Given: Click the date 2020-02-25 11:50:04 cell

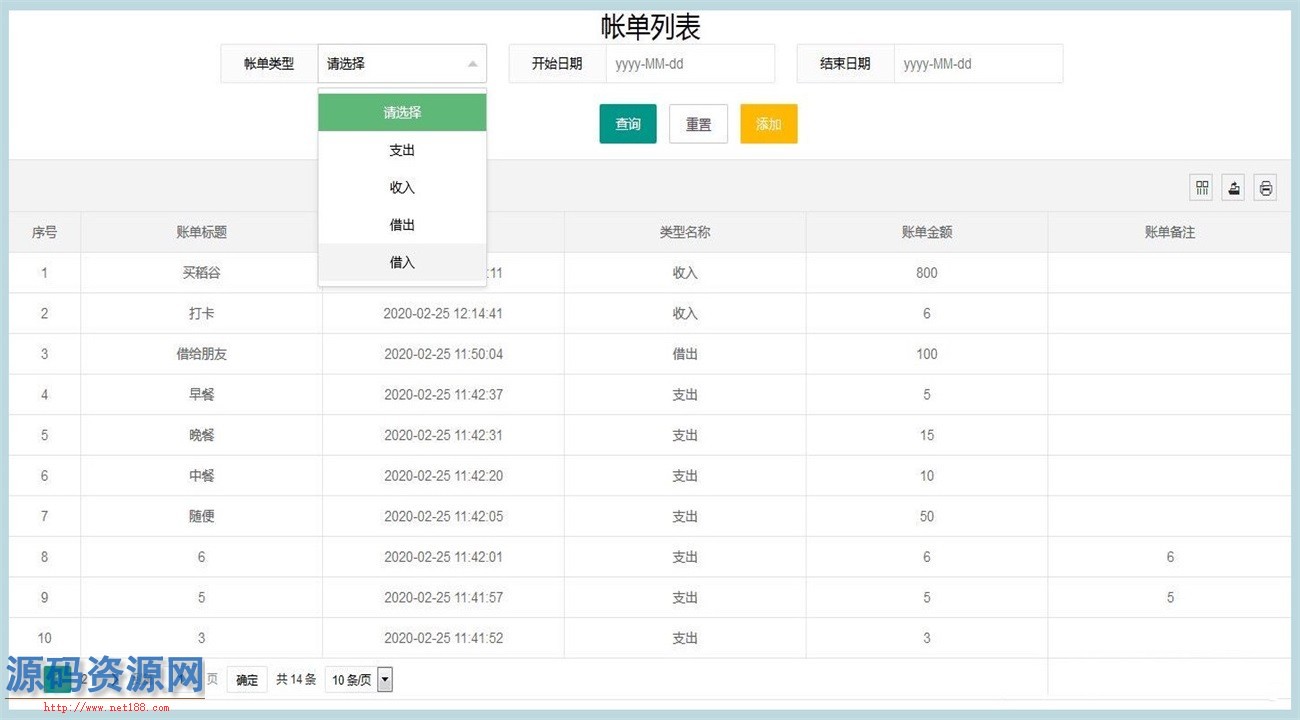Looking at the screenshot, I should [x=443, y=354].
